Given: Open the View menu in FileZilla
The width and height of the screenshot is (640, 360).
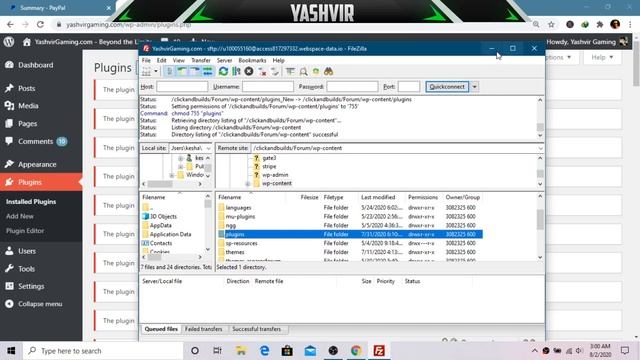Looking at the screenshot, I should [178, 60].
